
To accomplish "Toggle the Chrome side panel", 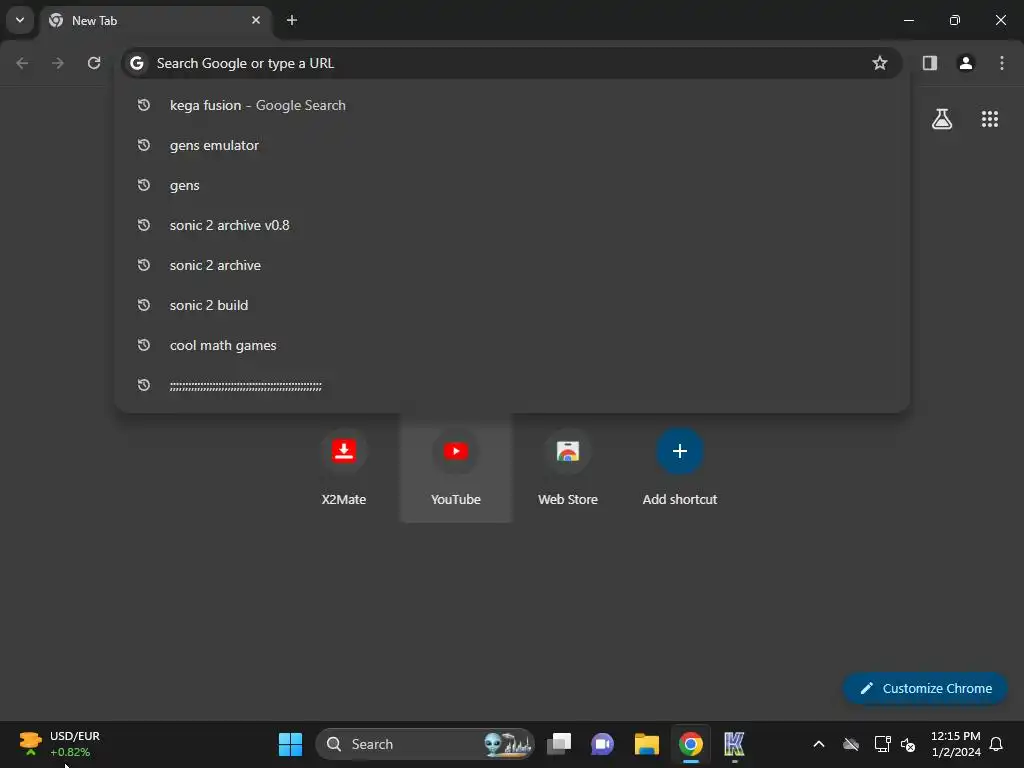I will (x=930, y=63).
